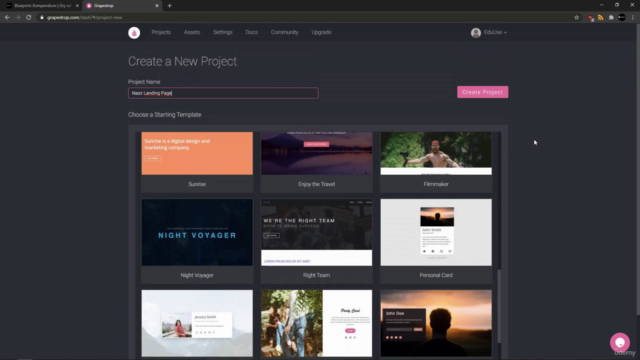
Task: Click the user avatar icon
Action: (476, 33)
